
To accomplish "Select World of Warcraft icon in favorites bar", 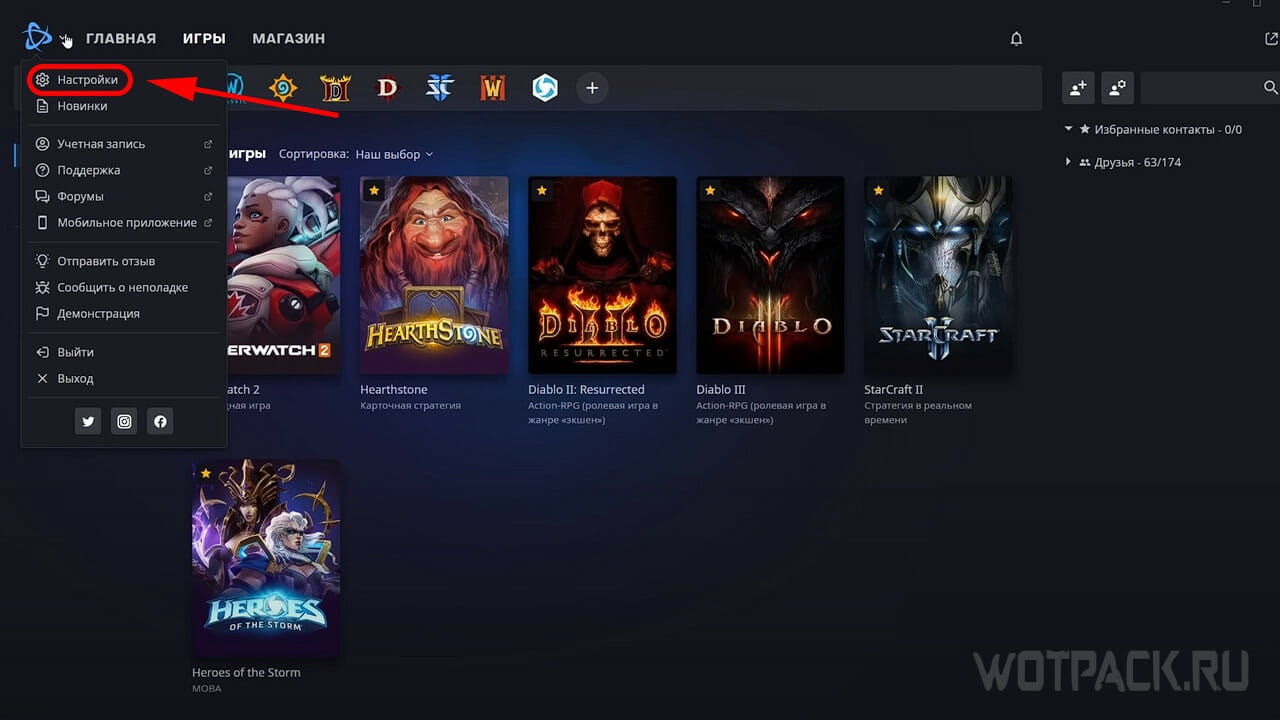I will (493, 88).
